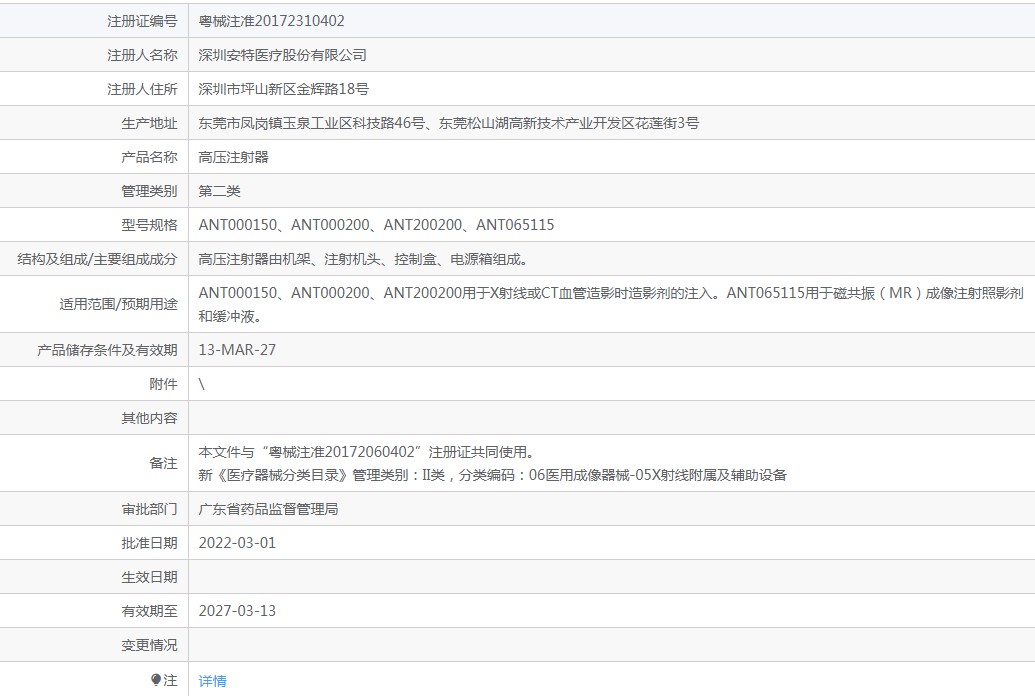Click the model list ANT000150、ANT000200
The image size is (1035, 696).
pyautogui.click(x=376, y=225)
